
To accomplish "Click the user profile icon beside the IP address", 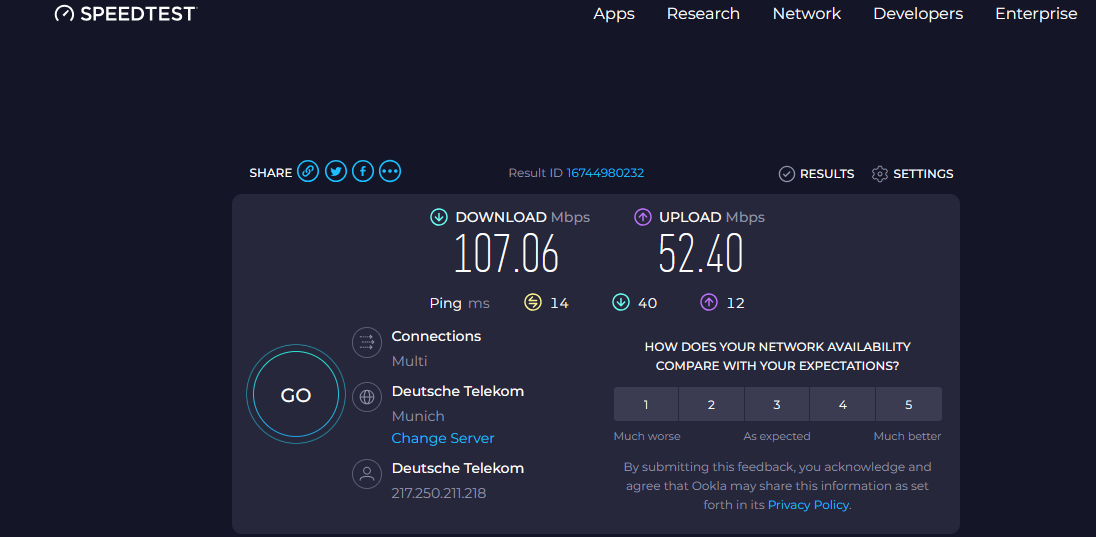I will pos(367,474).
